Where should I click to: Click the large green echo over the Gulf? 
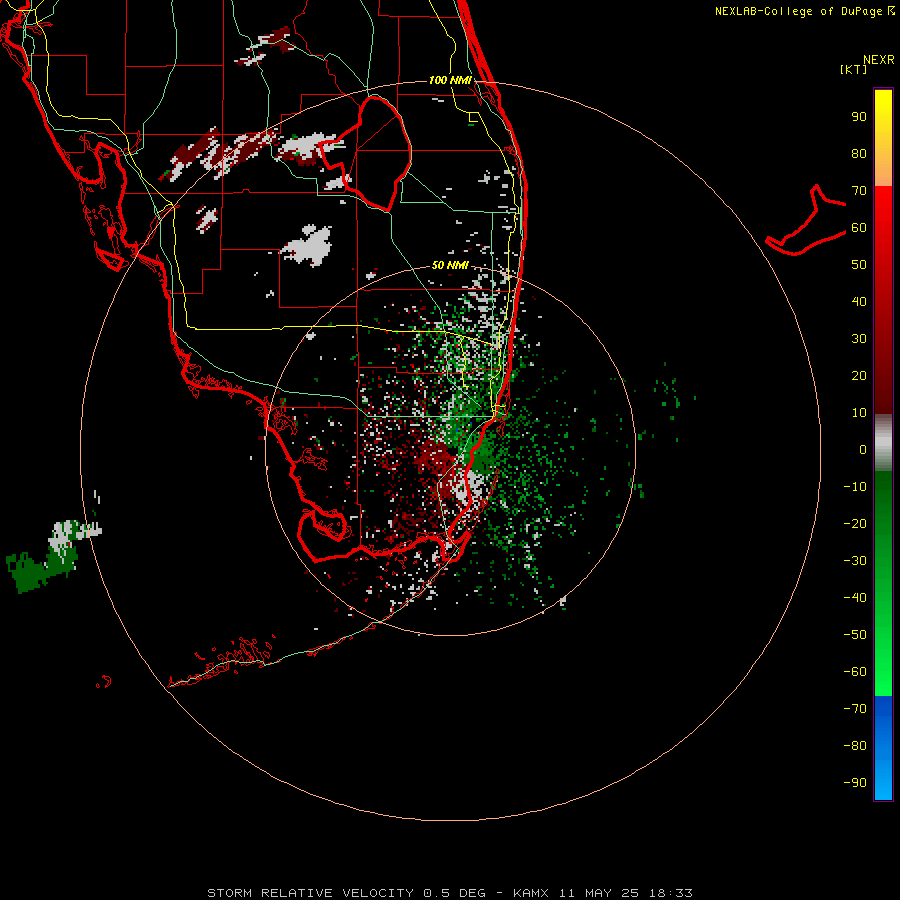point(41,565)
